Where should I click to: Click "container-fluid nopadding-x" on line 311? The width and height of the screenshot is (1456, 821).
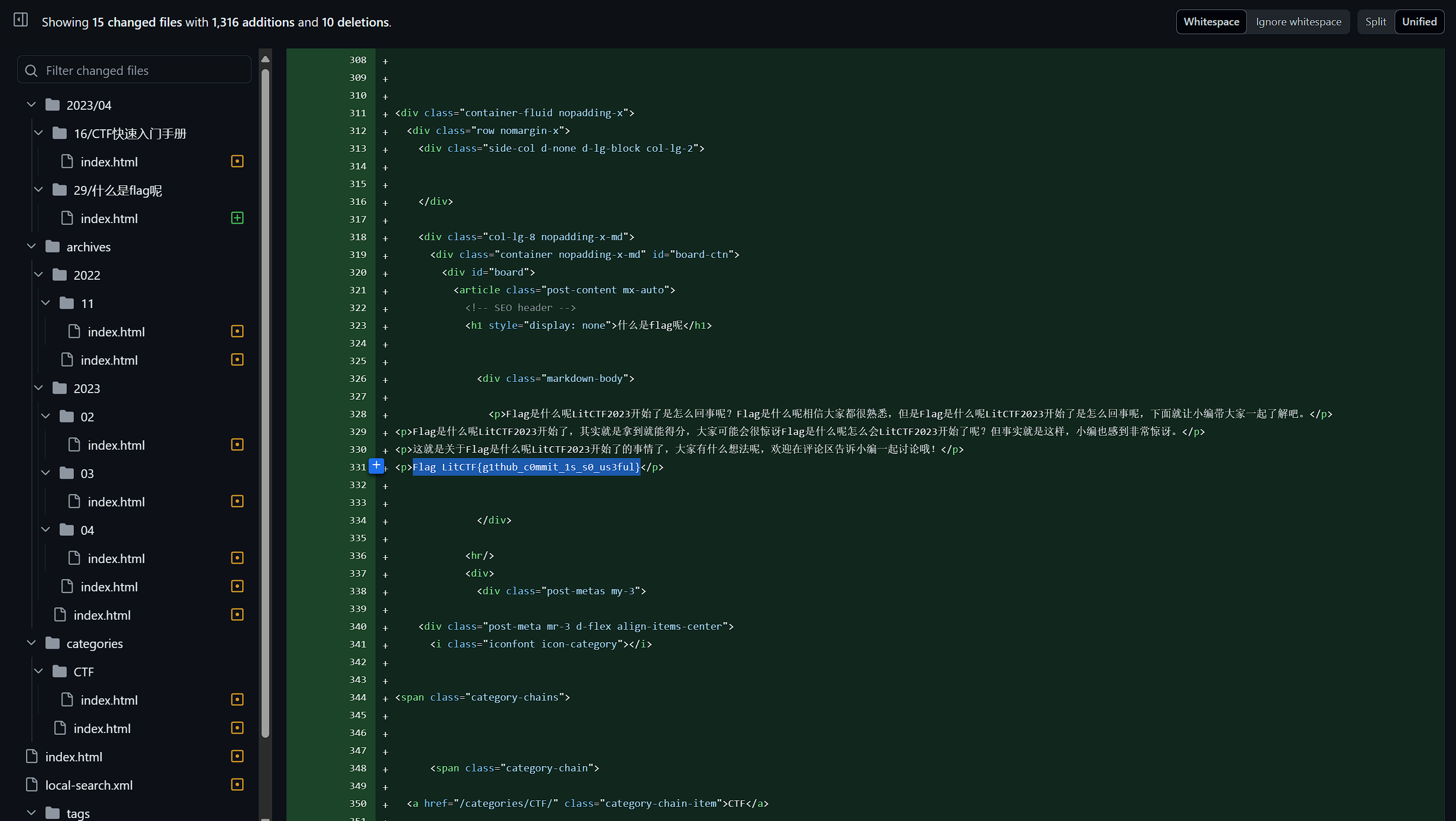544,113
